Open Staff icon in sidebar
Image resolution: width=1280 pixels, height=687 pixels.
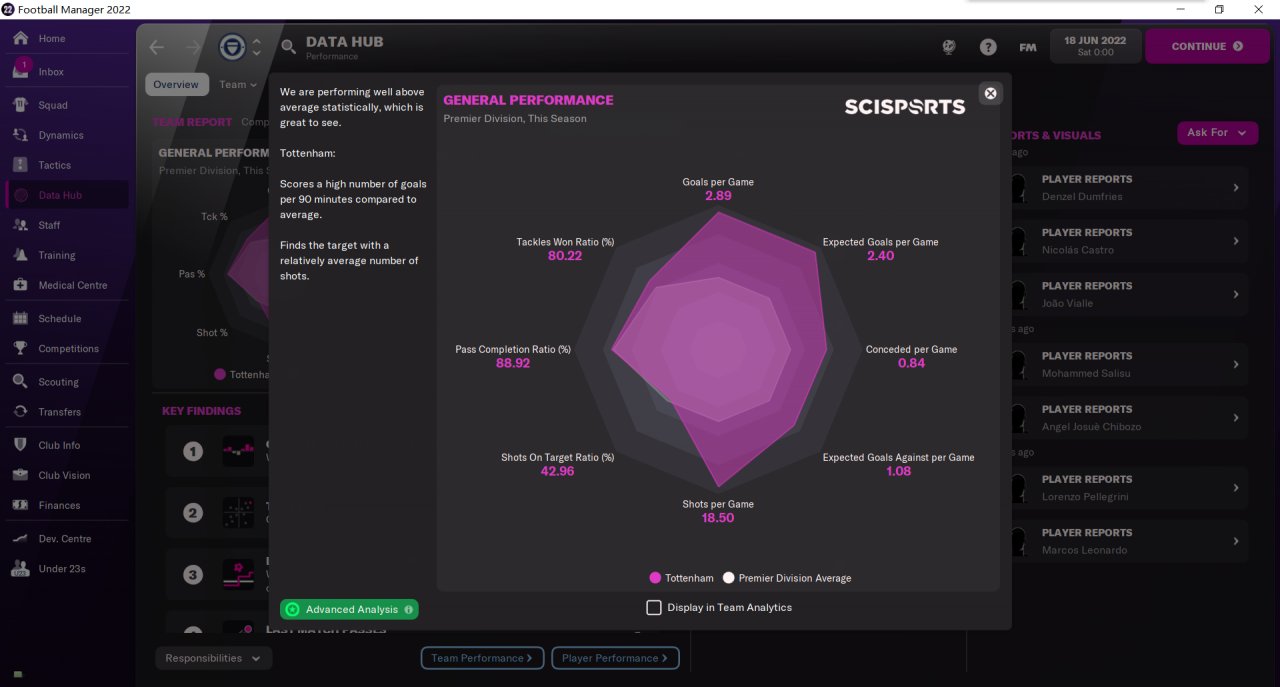(20, 225)
